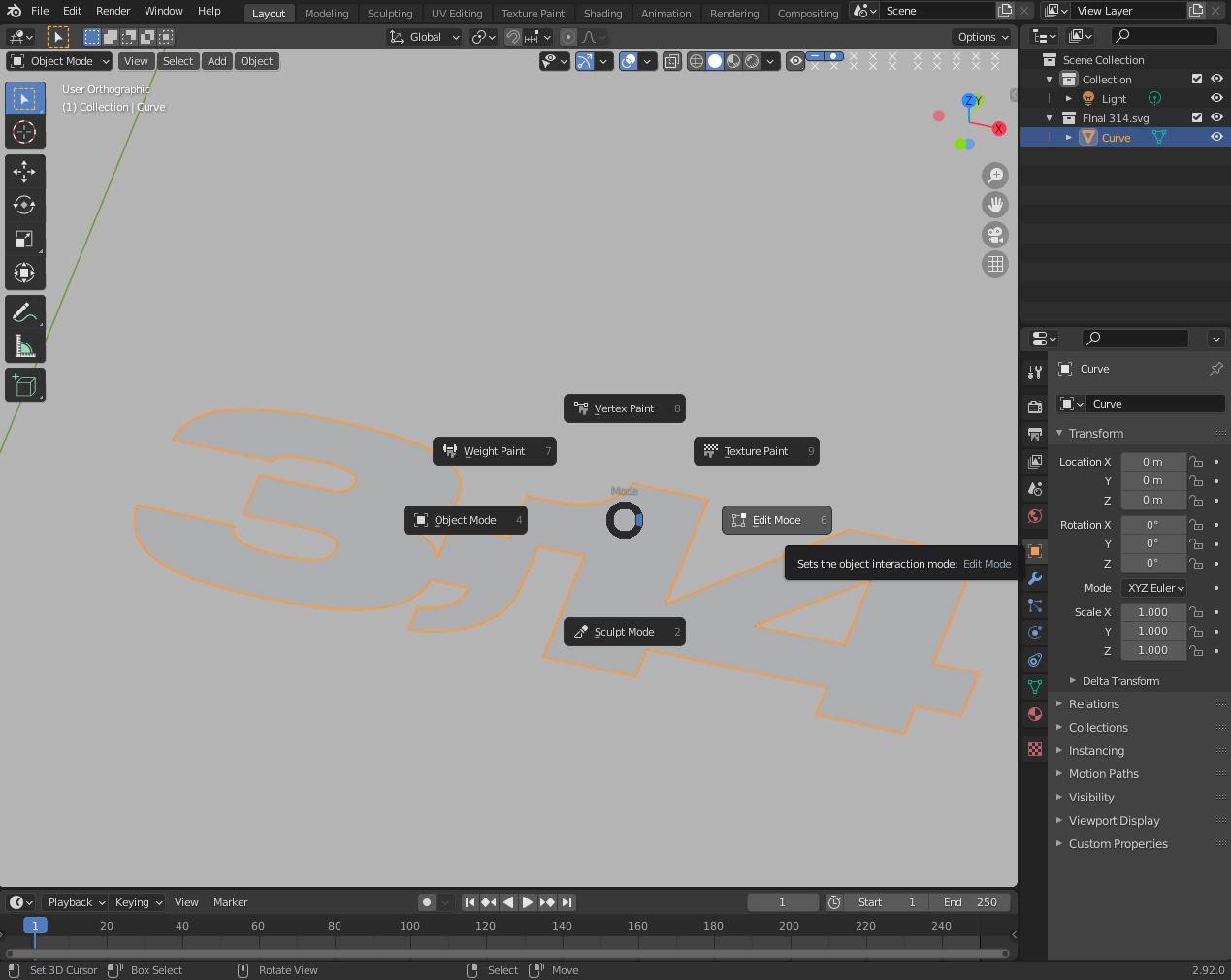Image resolution: width=1231 pixels, height=980 pixels.
Task: Choose Sculpt Mode in the pie menu
Action: (x=625, y=632)
